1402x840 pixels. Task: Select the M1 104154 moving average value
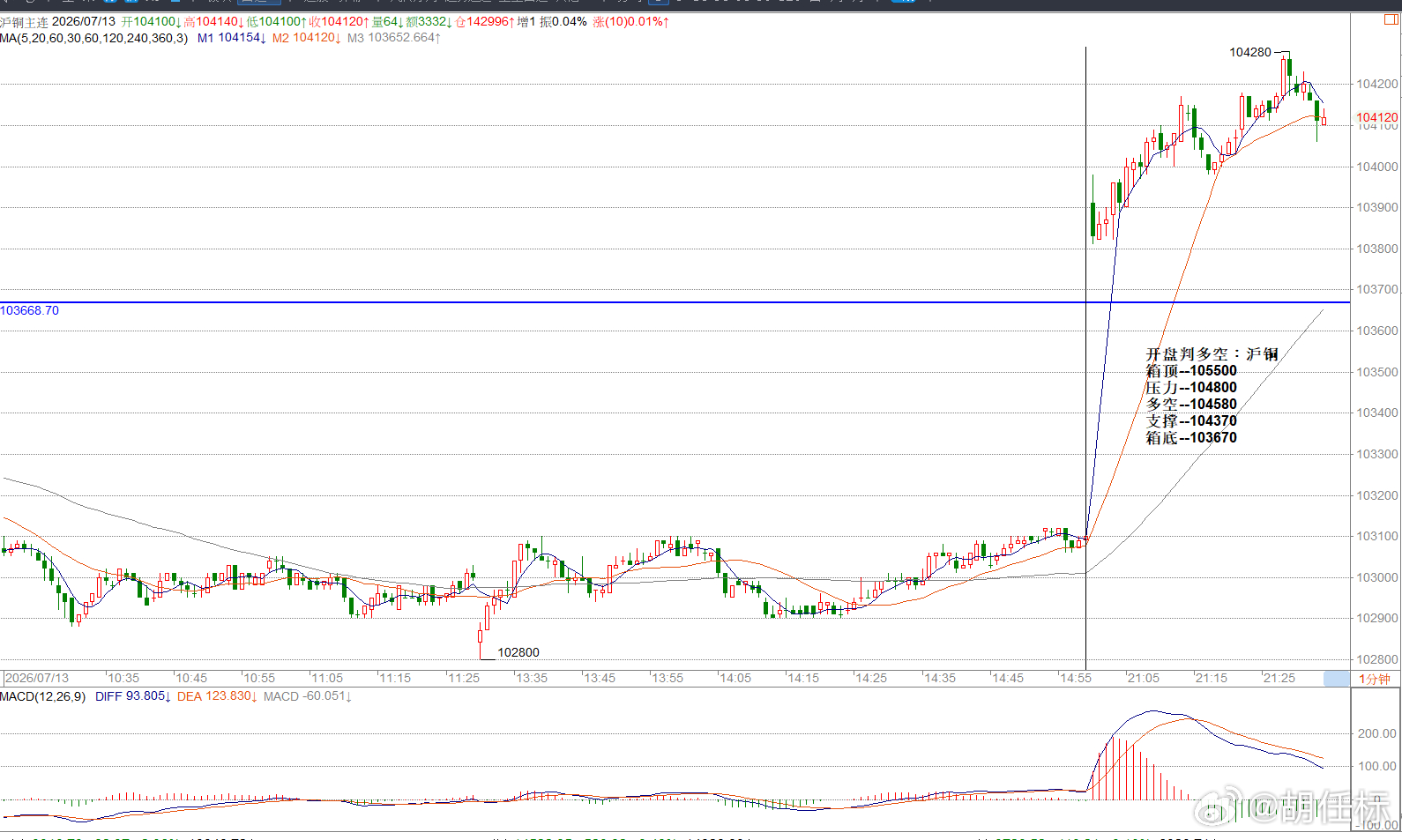click(x=232, y=38)
